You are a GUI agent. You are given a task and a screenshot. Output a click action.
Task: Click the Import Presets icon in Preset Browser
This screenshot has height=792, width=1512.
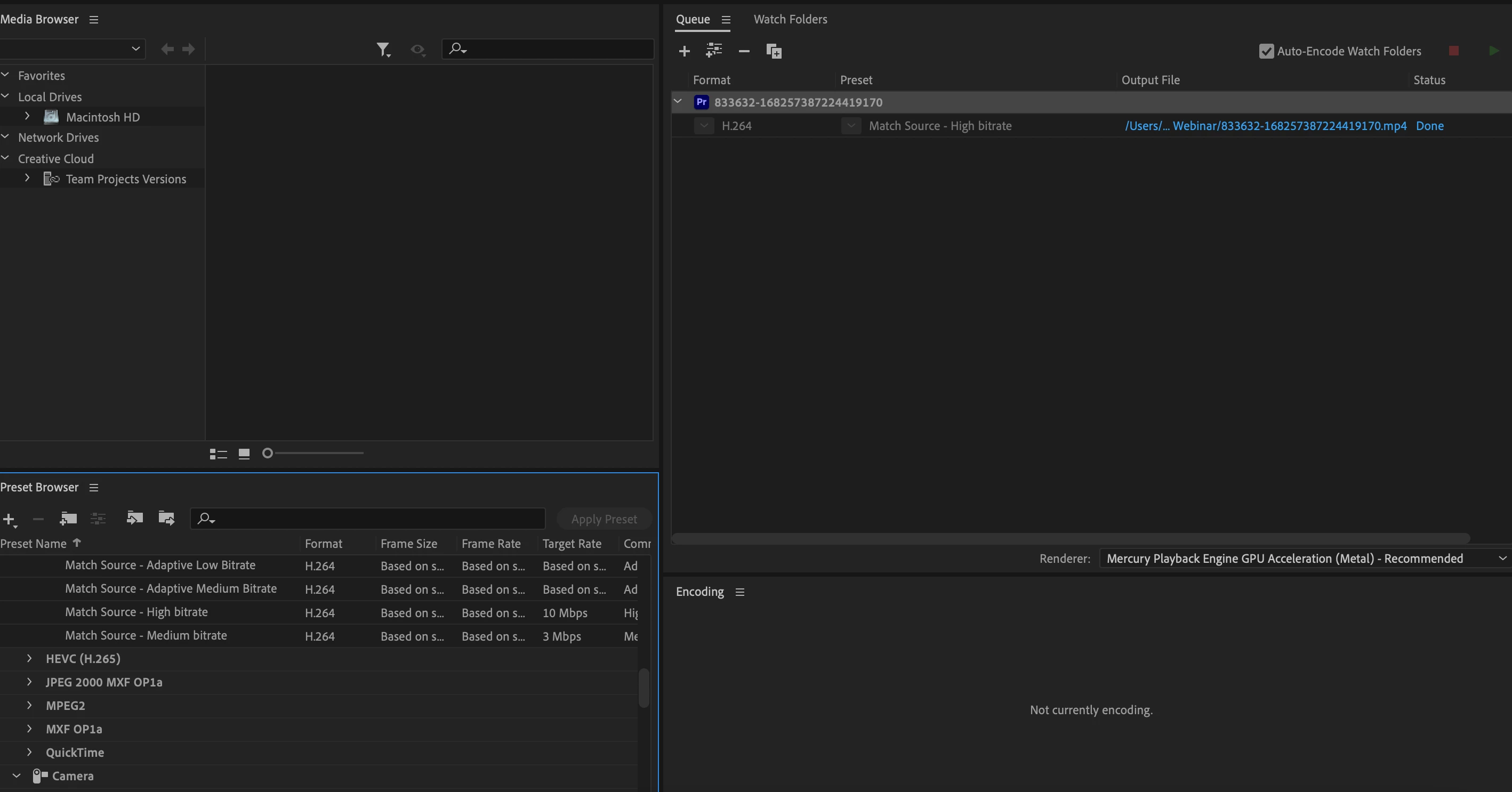(134, 519)
